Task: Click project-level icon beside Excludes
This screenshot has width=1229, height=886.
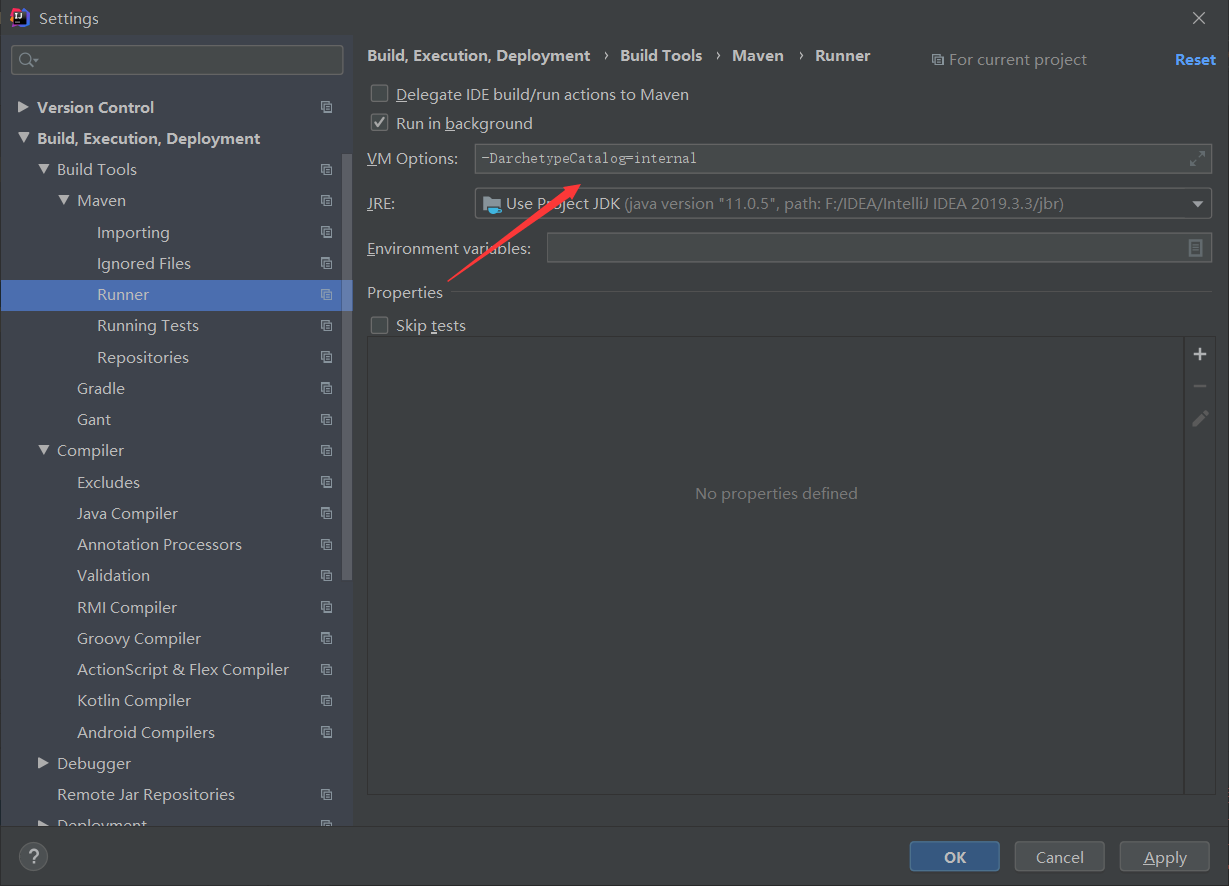Action: 326,482
